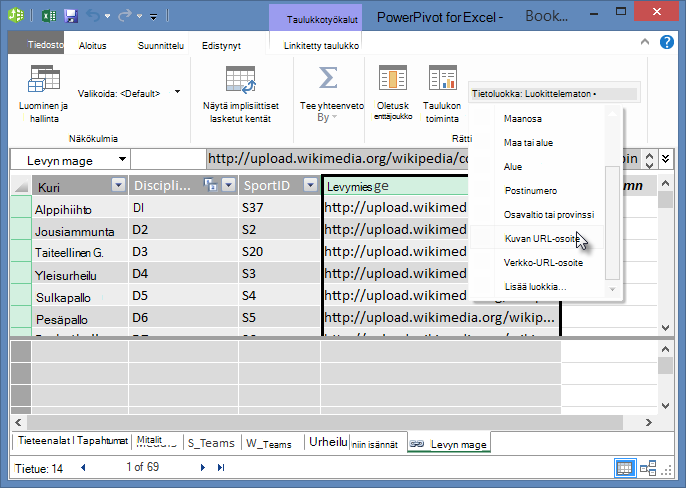The width and height of the screenshot is (686, 488).
Task: Open the Tietoluokka data category dropdown
Action: [554, 93]
